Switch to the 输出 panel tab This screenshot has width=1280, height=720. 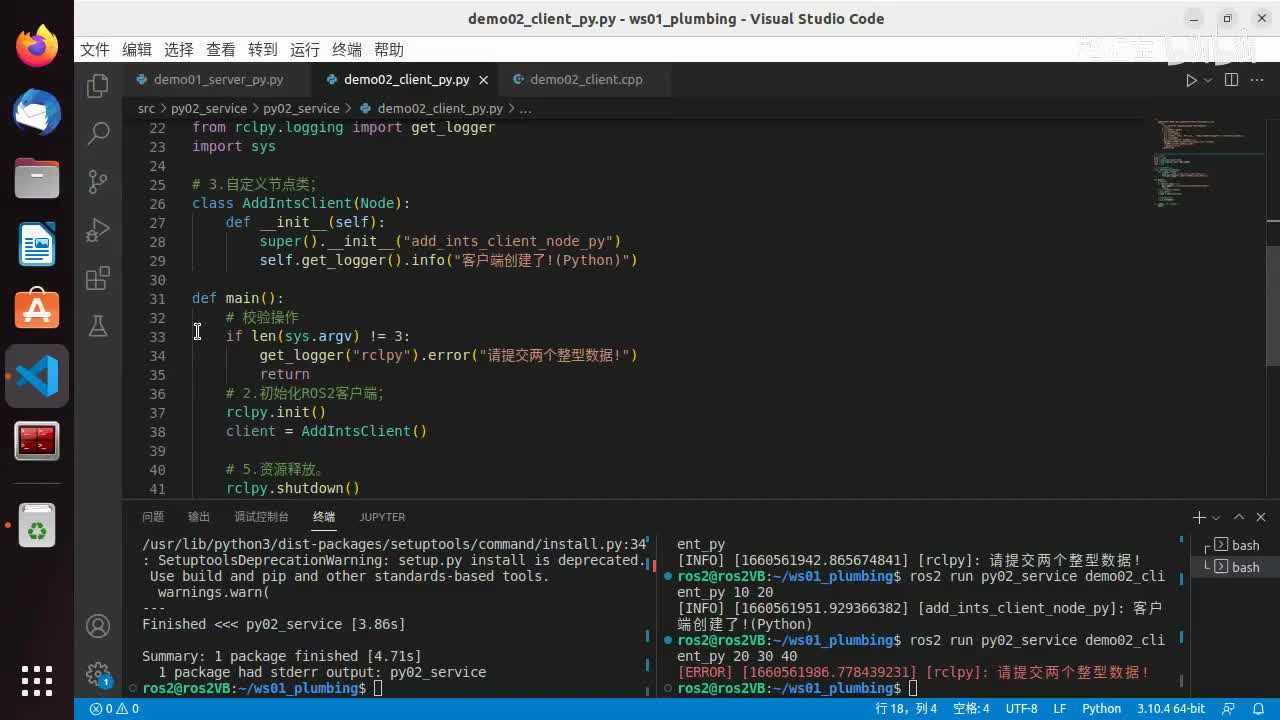199,517
